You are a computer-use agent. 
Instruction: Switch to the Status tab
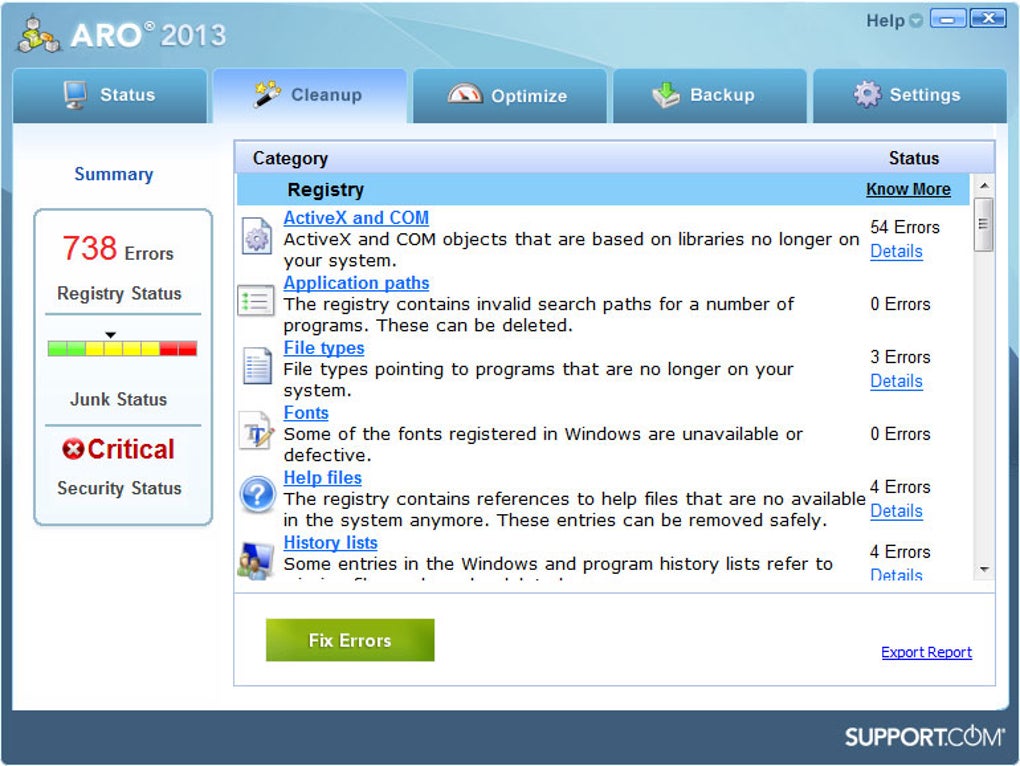coord(110,96)
